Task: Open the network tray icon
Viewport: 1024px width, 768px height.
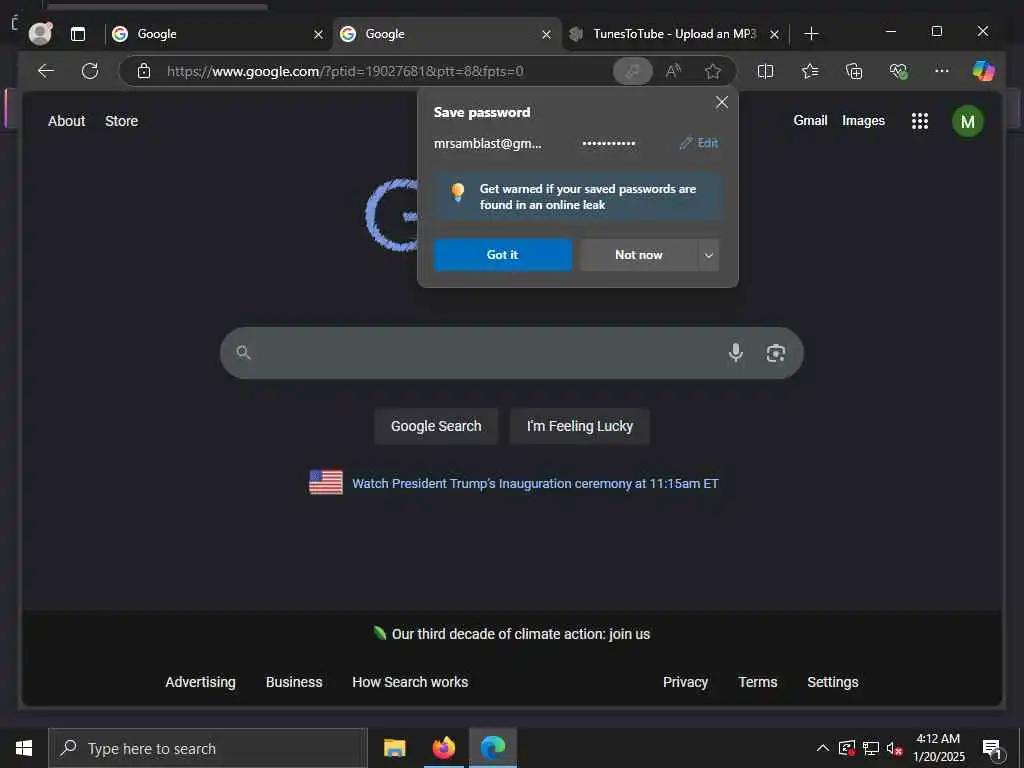Action: point(871,748)
